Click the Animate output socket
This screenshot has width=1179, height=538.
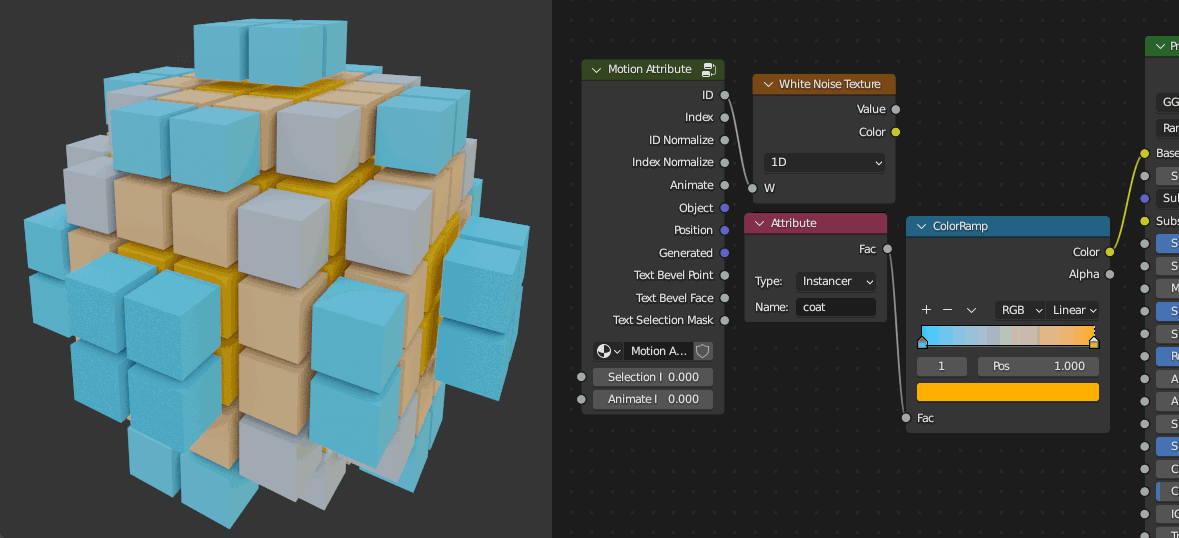[x=725, y=185]
